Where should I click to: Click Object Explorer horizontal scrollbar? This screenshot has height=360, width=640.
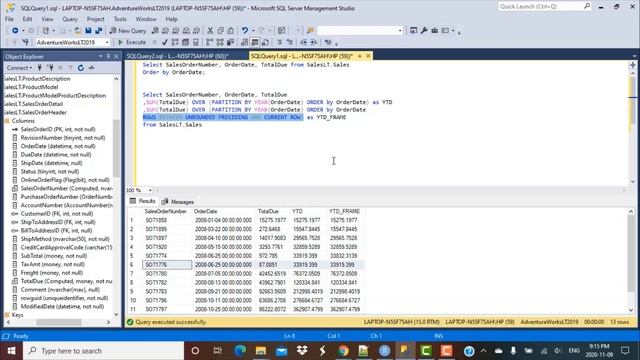click(x=58, y=322)
